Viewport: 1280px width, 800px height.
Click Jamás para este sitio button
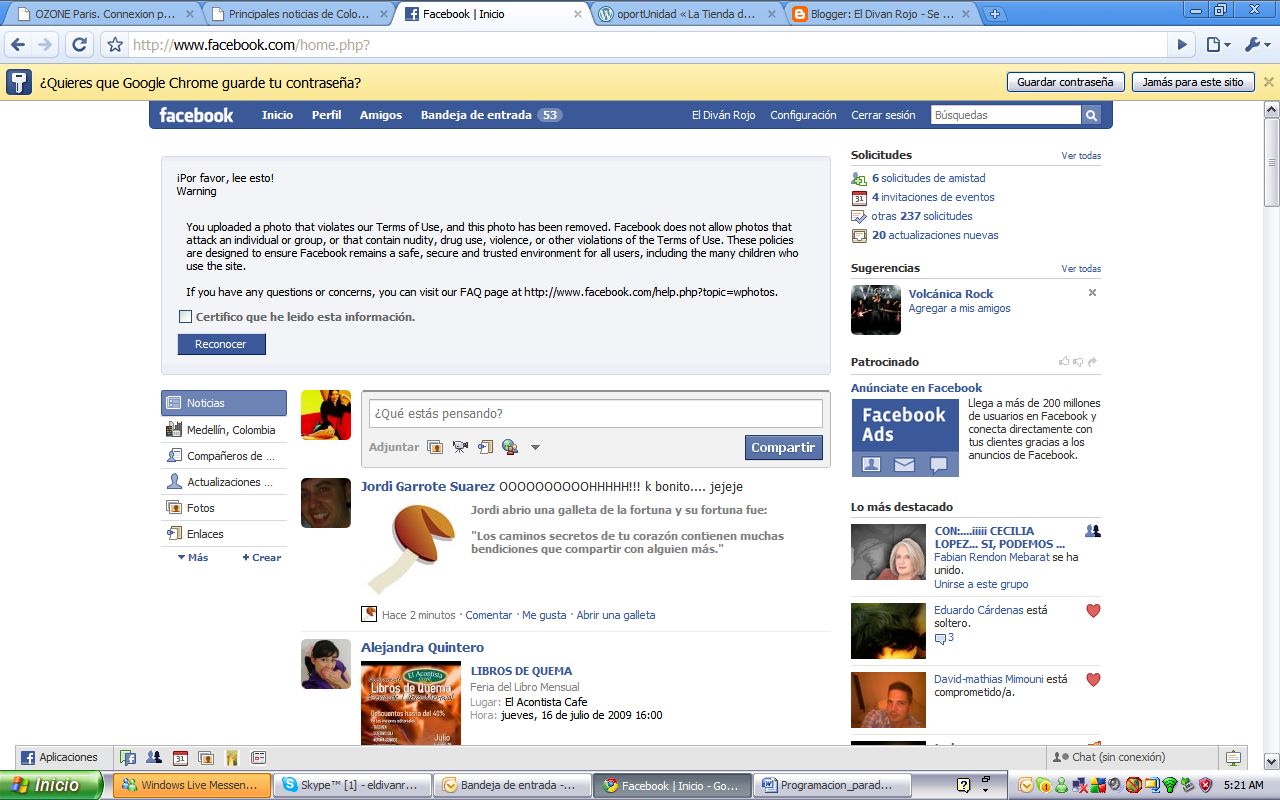pos(1193,82)
